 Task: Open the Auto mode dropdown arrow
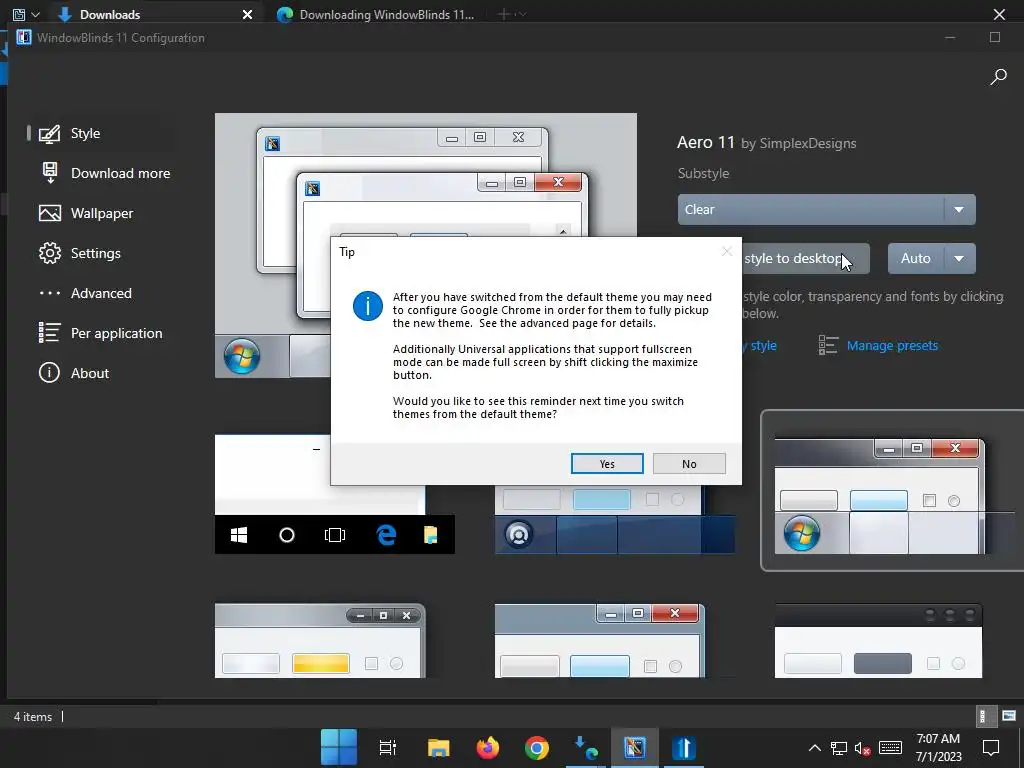coord(959,259)
